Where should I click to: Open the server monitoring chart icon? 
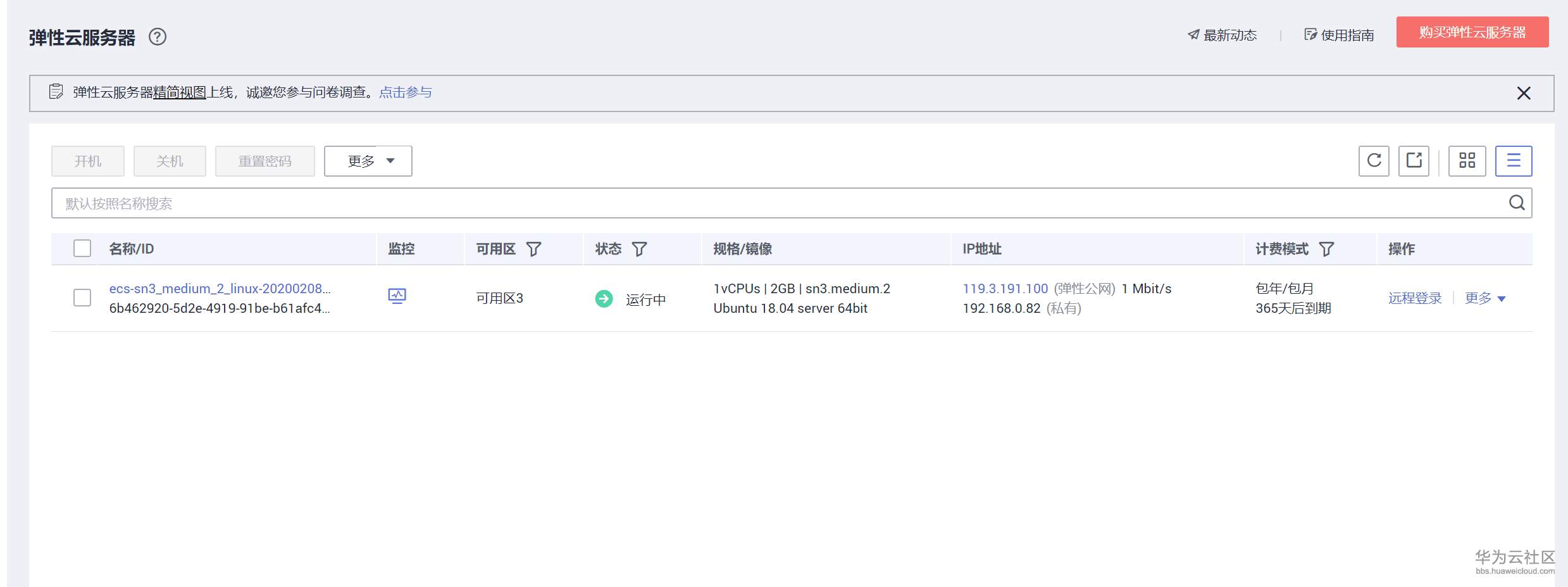pos(397,296)
